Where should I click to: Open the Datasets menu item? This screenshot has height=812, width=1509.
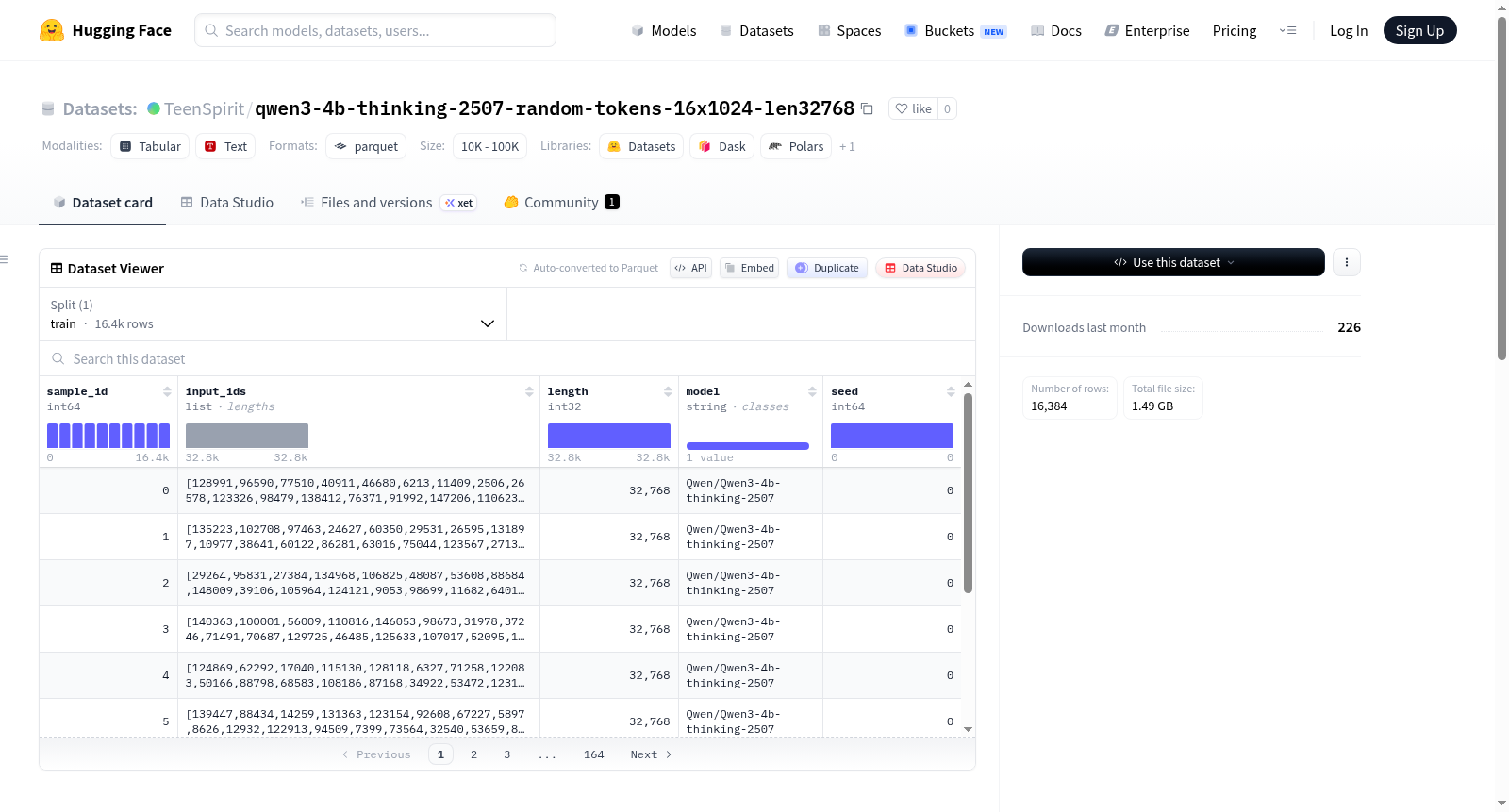pyautogui.click(x=756, y=30)
